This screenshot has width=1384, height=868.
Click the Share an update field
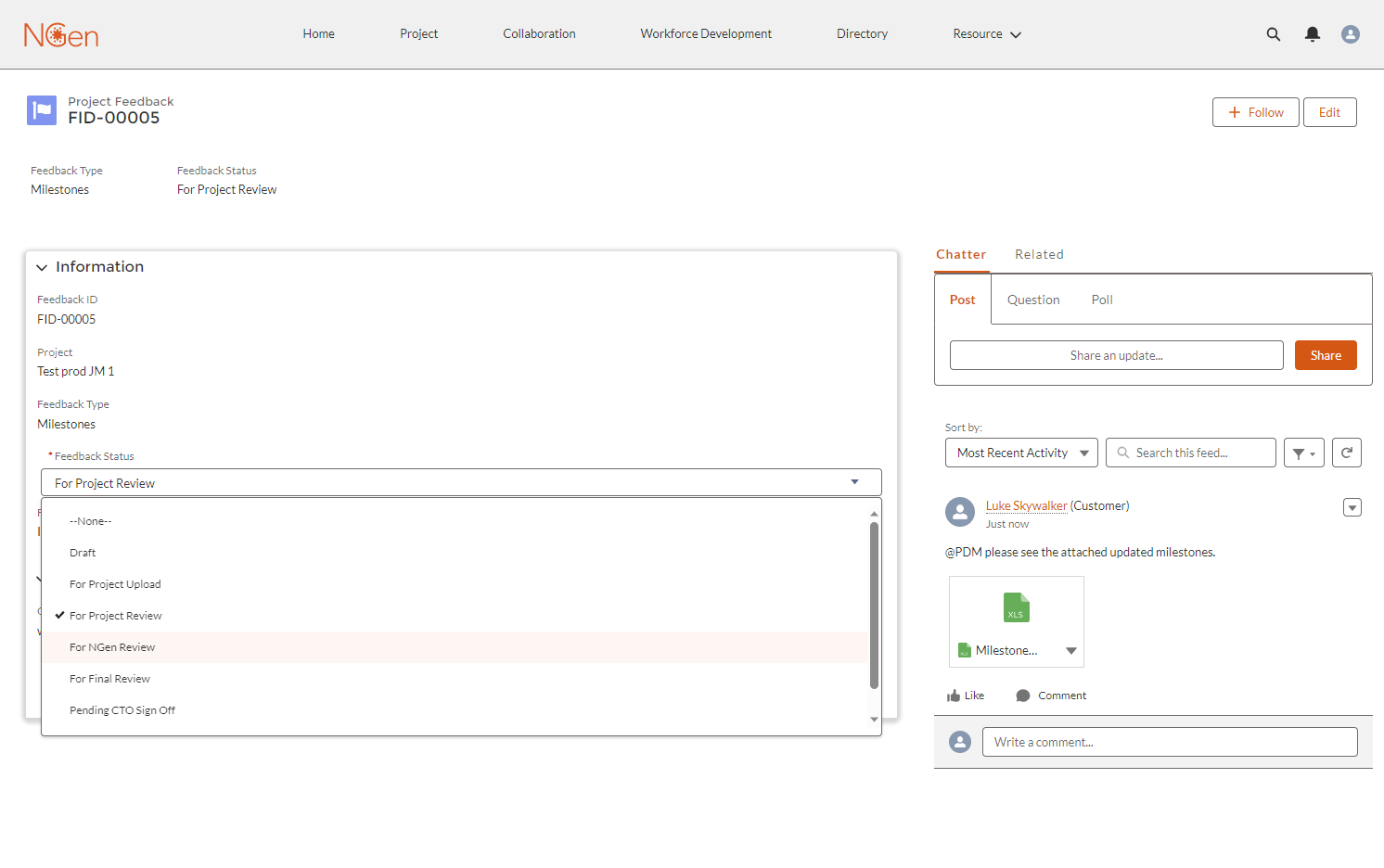click(1117, 355)
